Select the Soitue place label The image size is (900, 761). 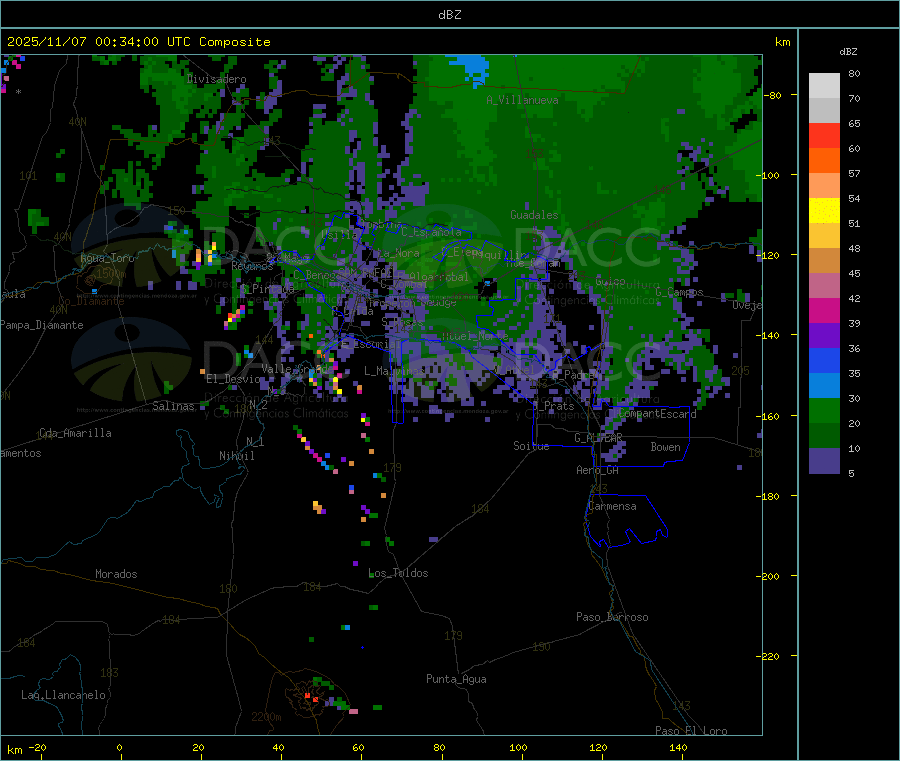point(531,446)
